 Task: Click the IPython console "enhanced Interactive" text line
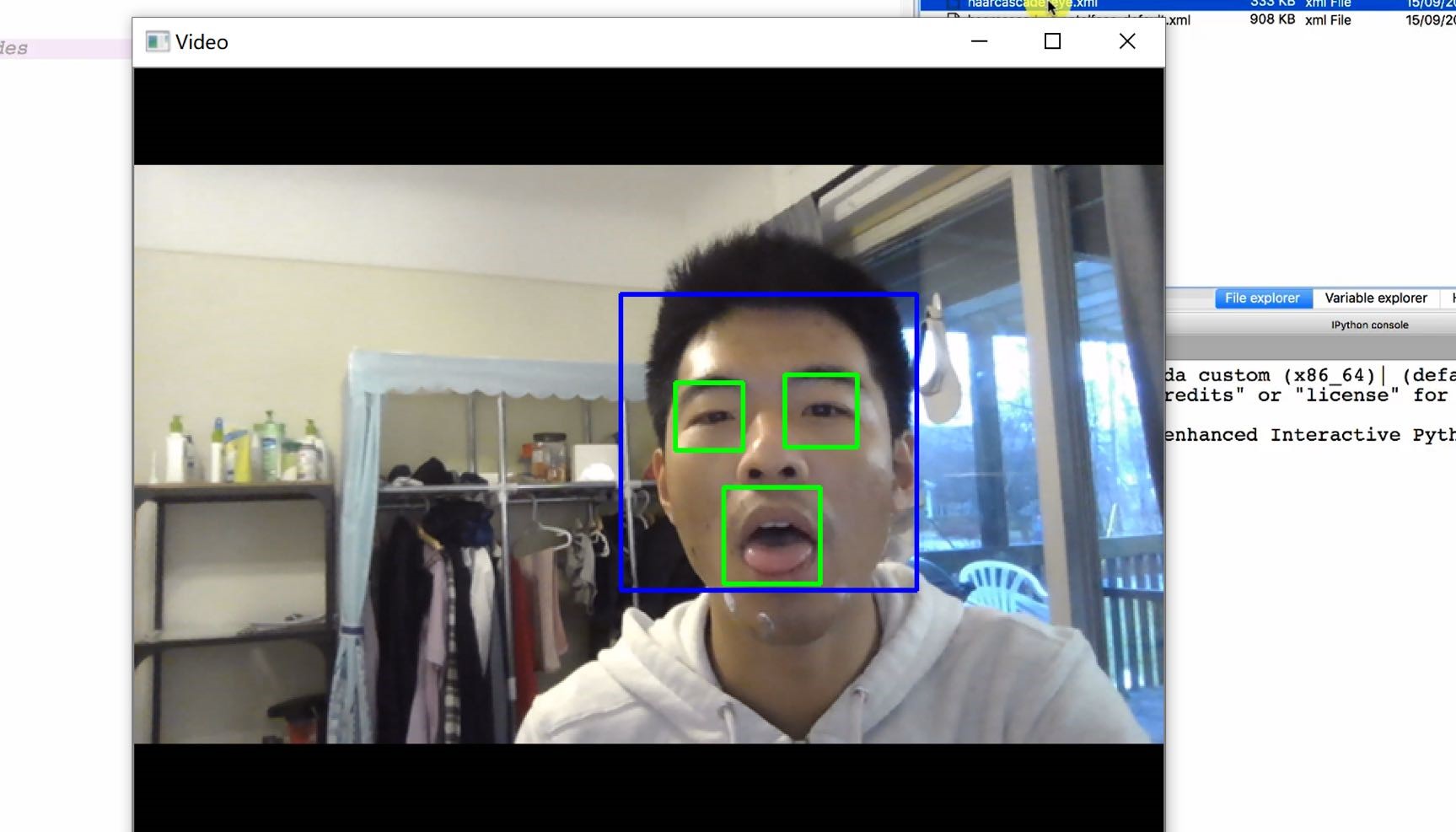(x=1308, y=435)
